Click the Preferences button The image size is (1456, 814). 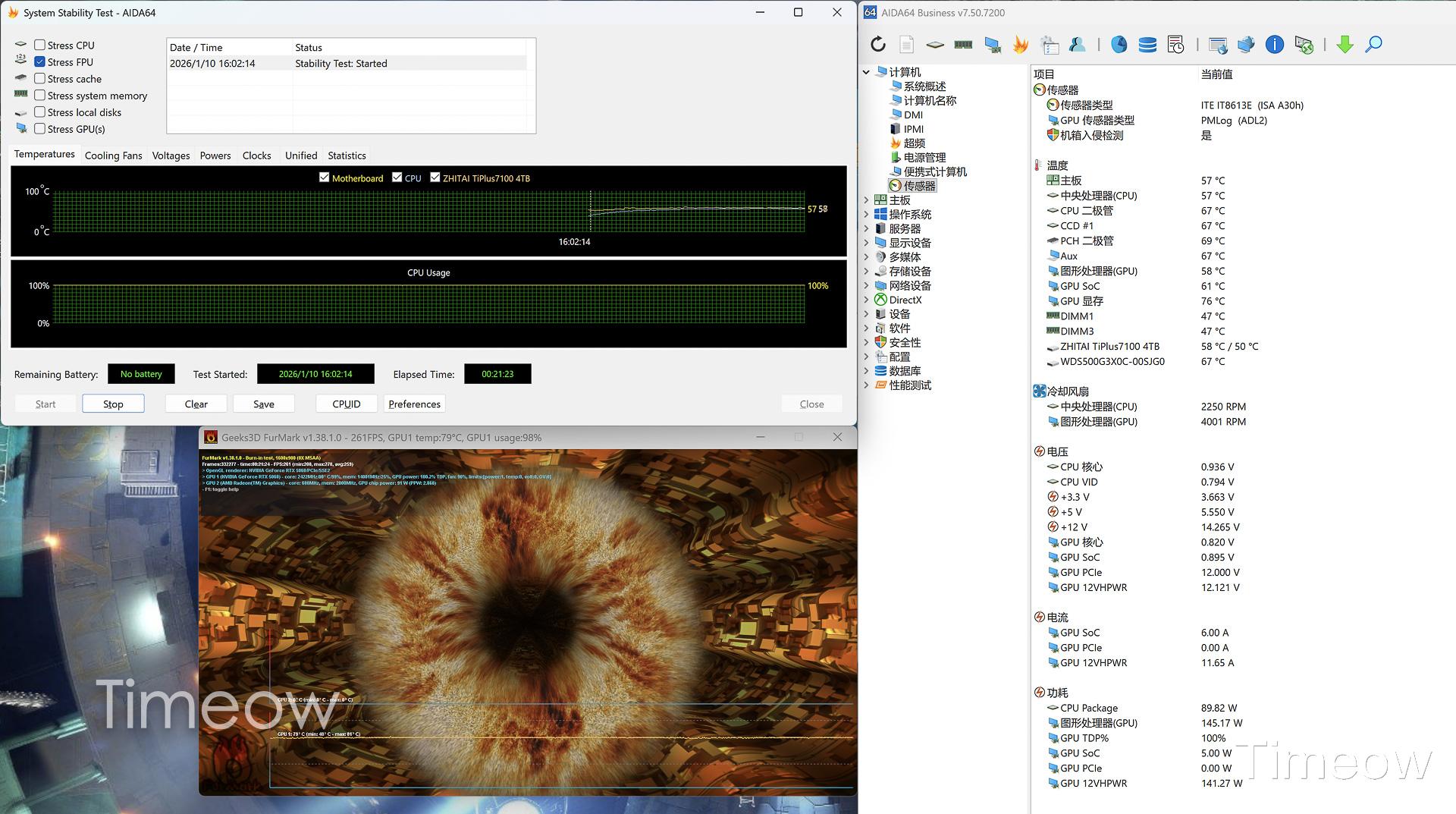click(414, 404)
